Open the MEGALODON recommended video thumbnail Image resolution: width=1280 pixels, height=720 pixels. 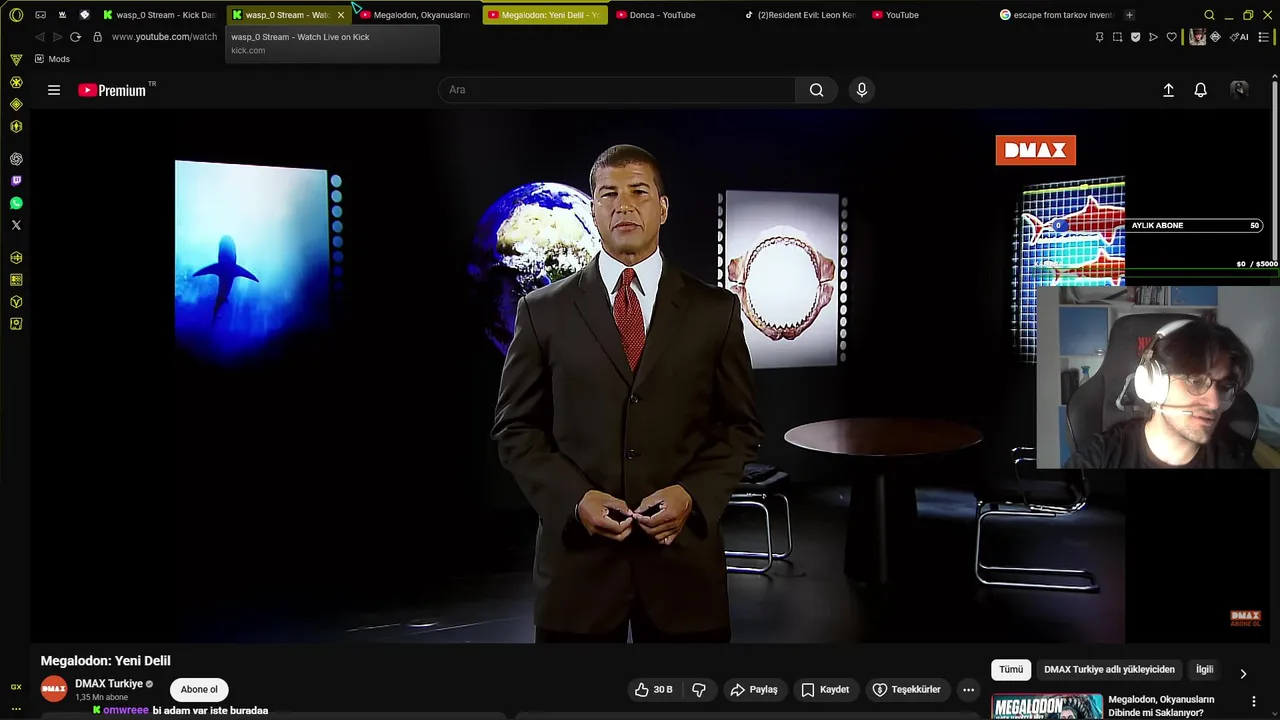(x=1047, y=706)
